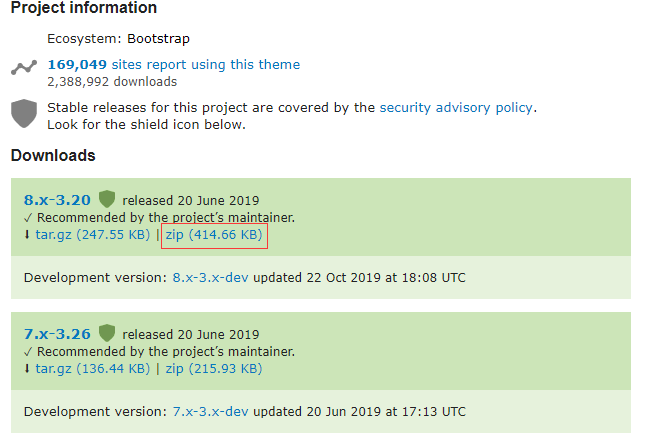Download the tar.gz (136.44 KB) file
The width and height of the screenshot is (646, 445).
point(92,368)
